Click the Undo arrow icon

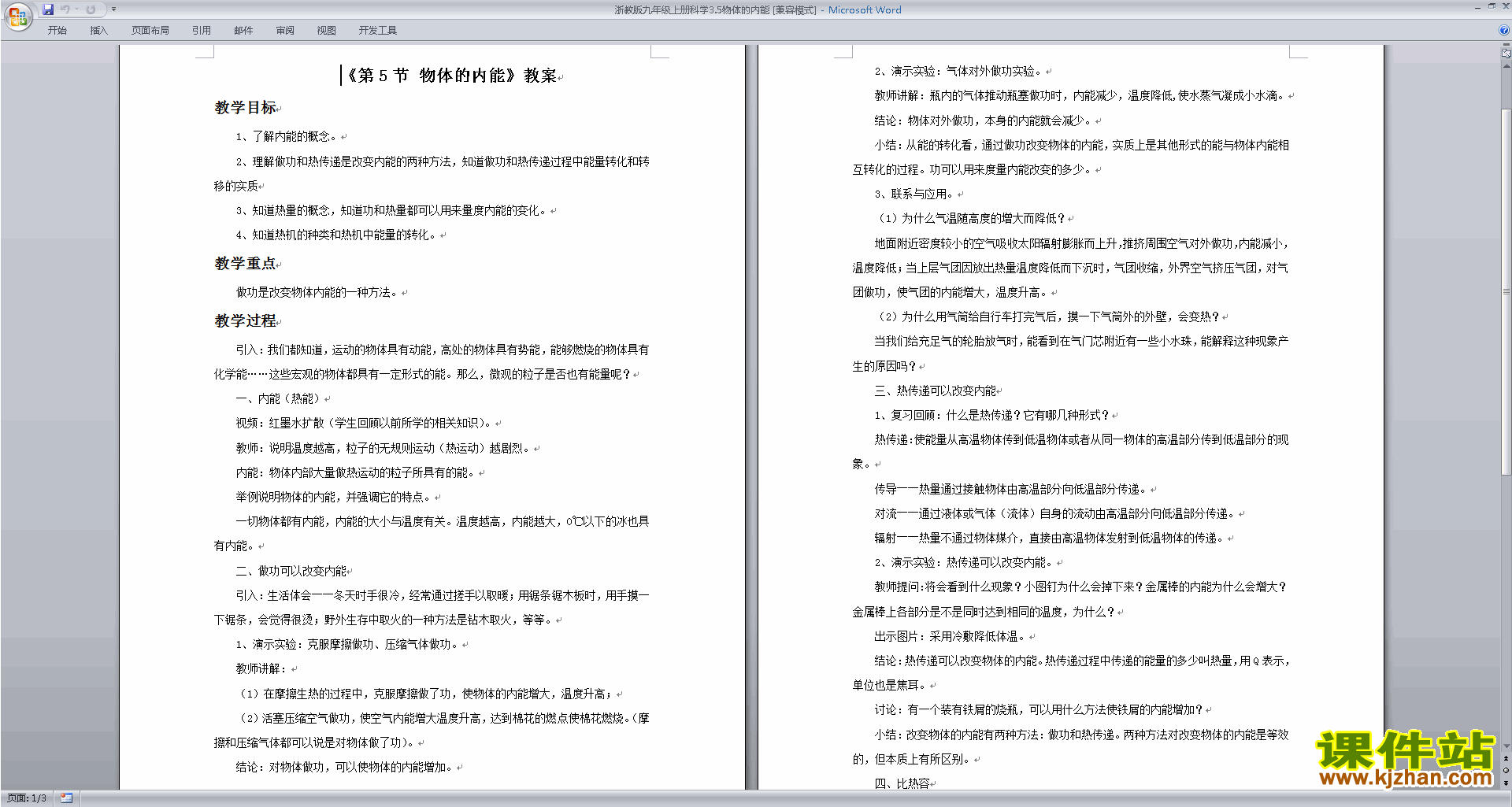[65, 9]
